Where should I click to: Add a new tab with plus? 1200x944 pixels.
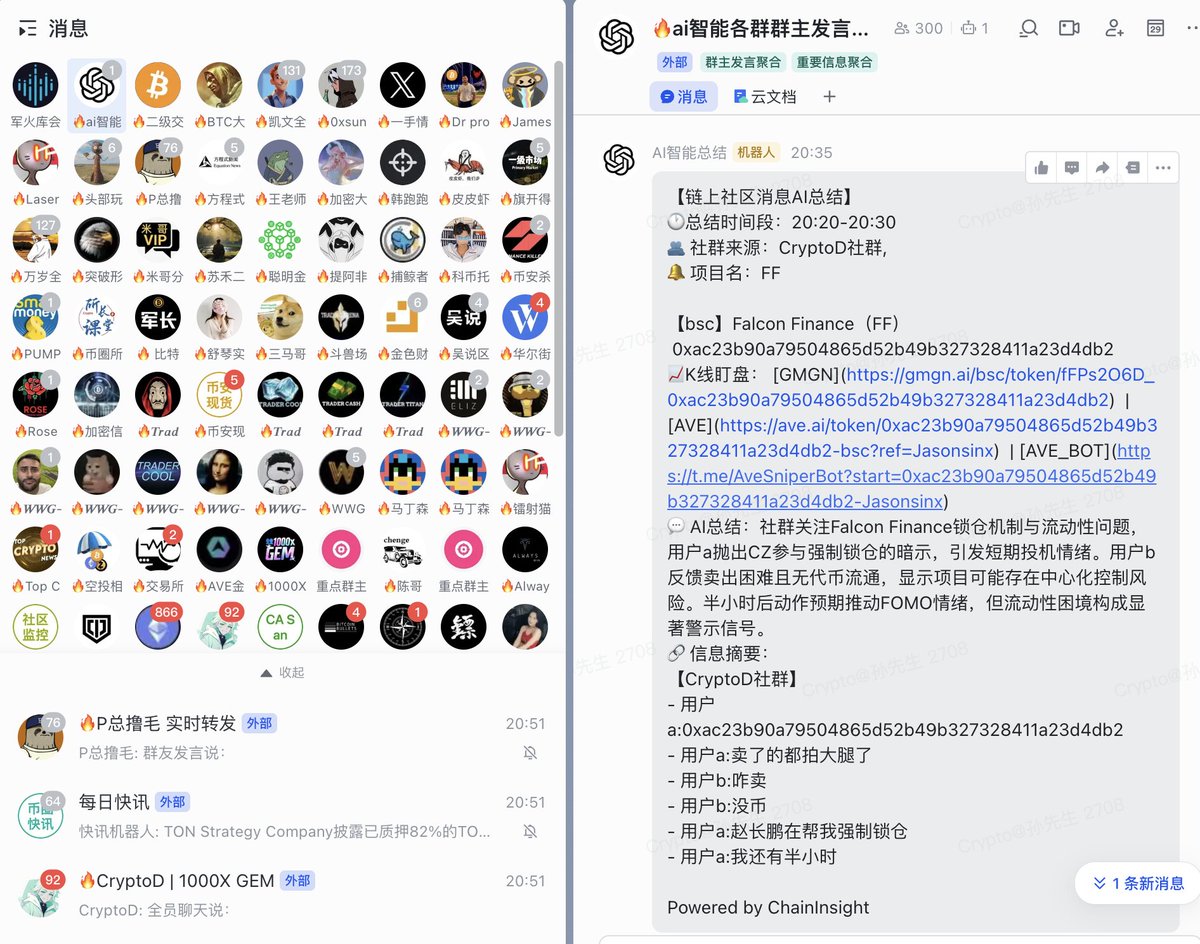point(829,96)
